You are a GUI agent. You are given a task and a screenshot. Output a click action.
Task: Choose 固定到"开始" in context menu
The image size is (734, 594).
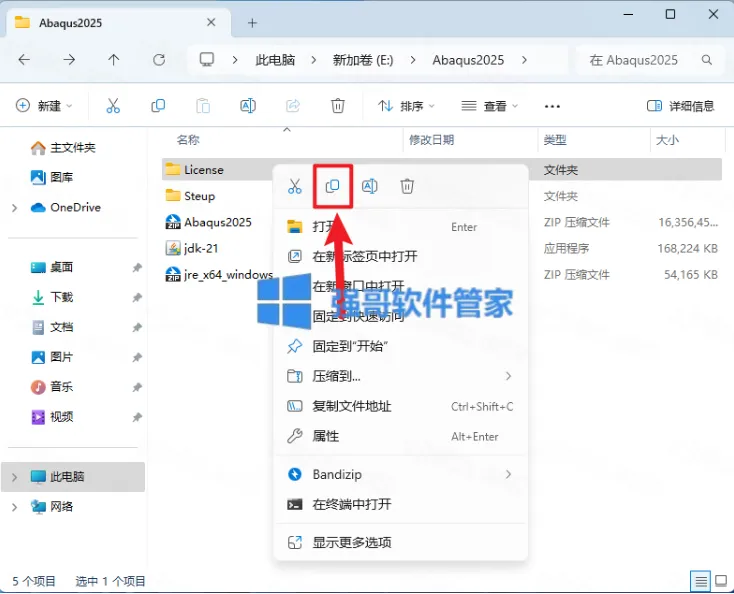(400, 346)
